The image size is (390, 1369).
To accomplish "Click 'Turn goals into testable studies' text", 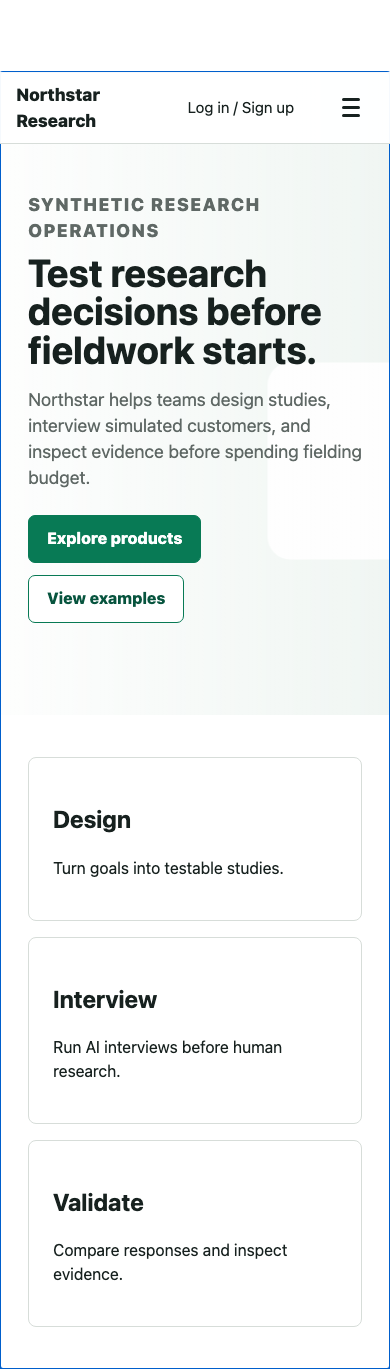I will click(168, 868).
